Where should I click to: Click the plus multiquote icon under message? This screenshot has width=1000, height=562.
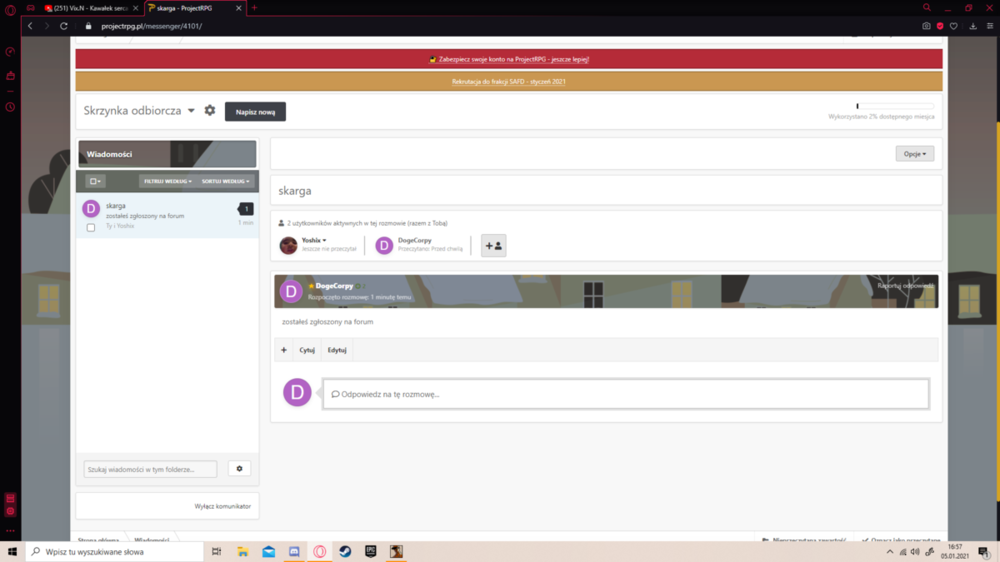tap(284, 350)
